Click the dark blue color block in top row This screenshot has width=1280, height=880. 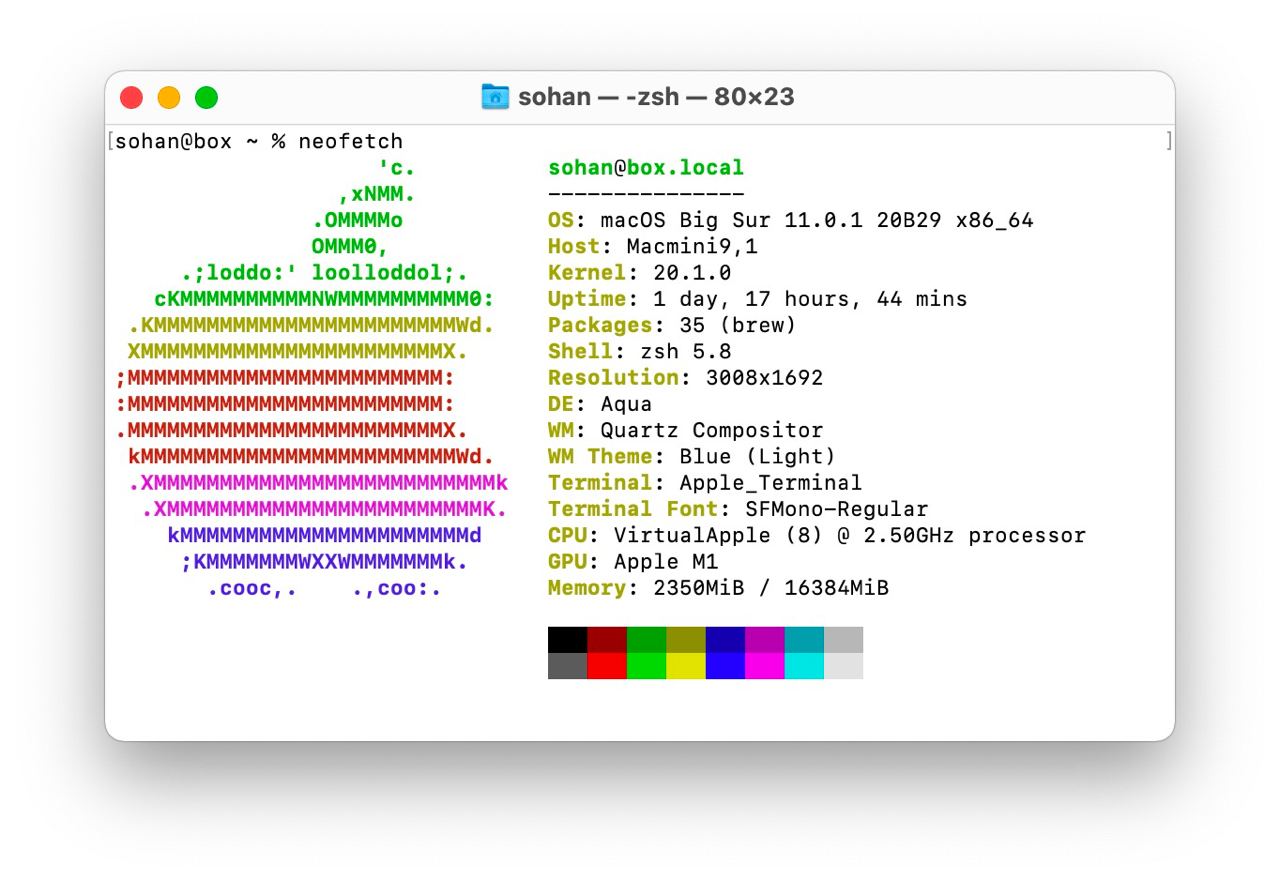pos(725,640)
